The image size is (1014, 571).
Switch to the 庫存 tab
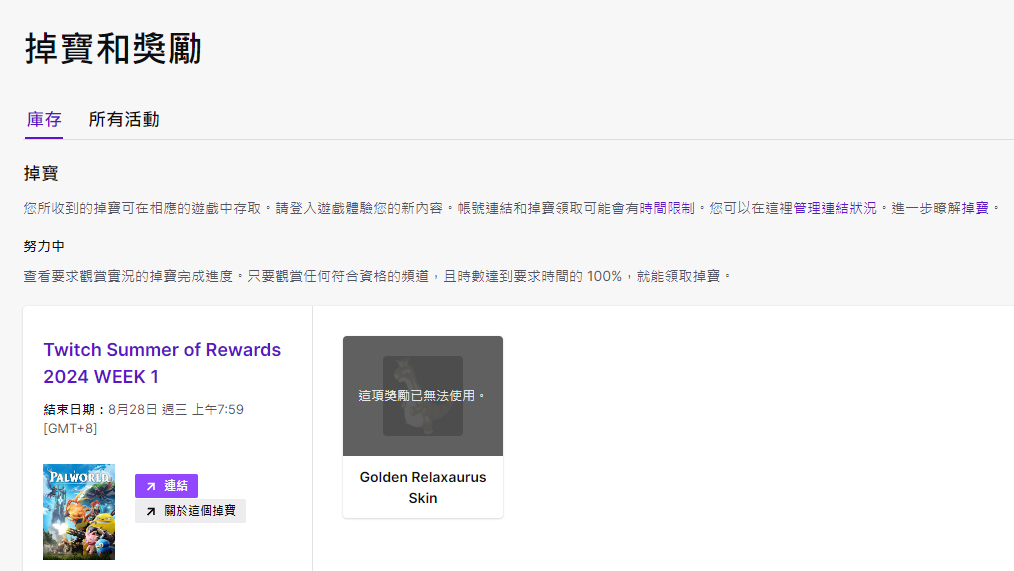coord(44,120)
